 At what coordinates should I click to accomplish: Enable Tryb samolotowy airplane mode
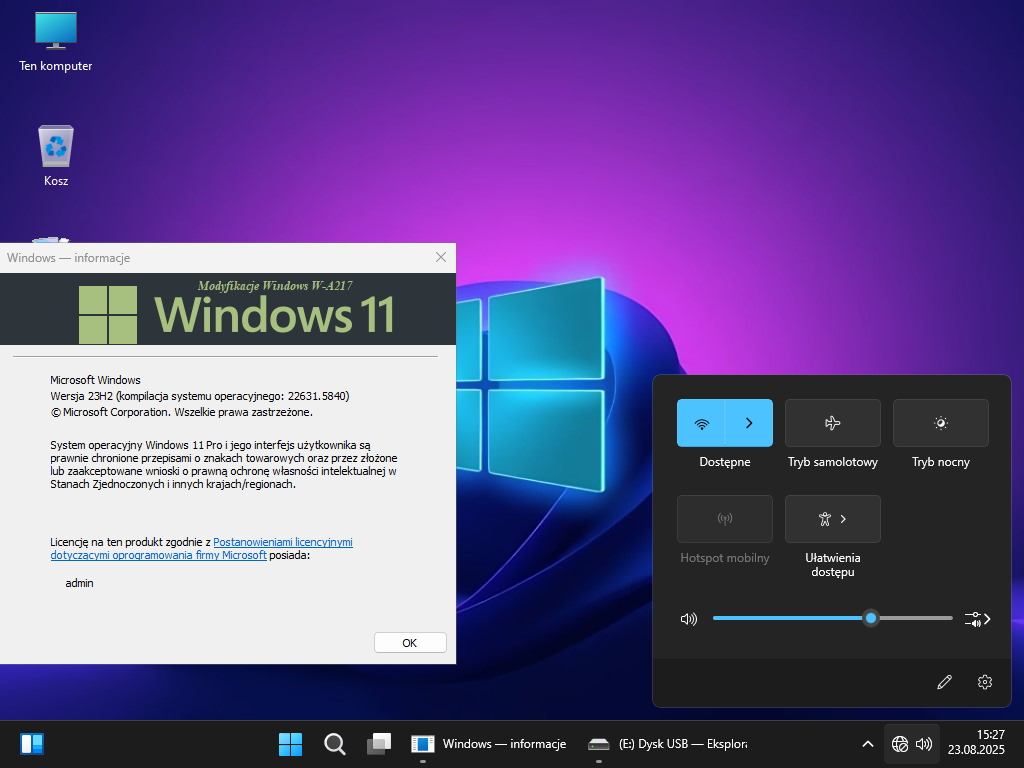click(832, 423)
